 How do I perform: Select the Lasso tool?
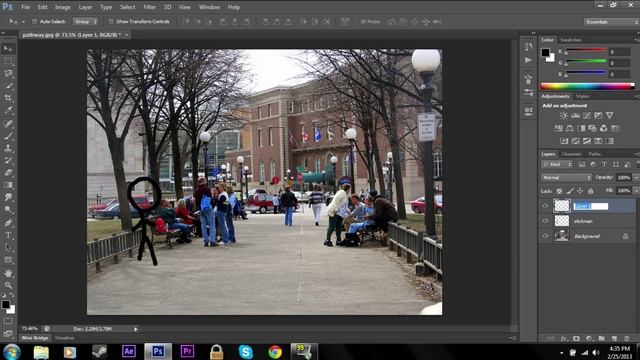click(9, 73)
